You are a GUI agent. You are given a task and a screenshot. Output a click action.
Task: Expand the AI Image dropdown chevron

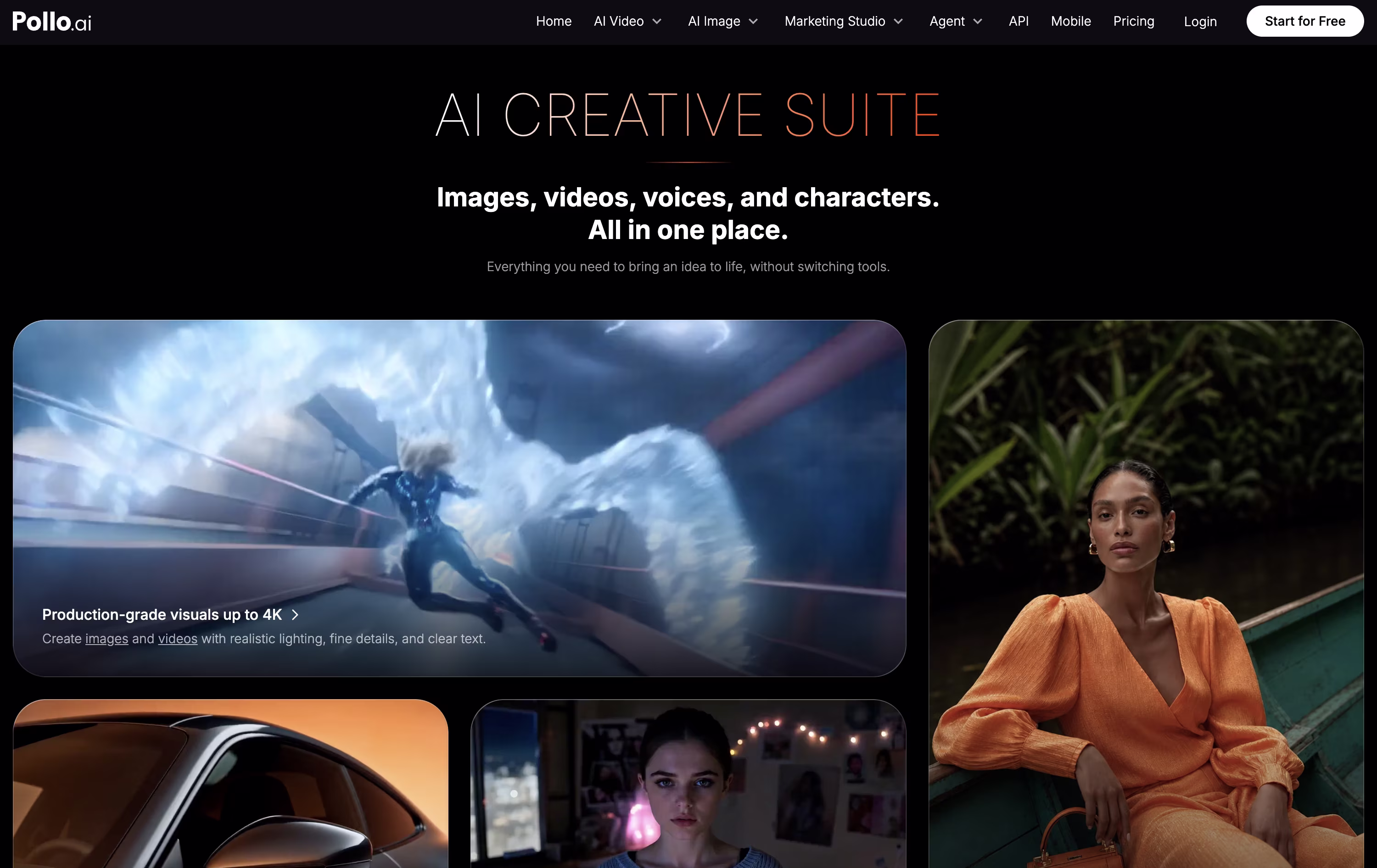(x=753, y=22)
